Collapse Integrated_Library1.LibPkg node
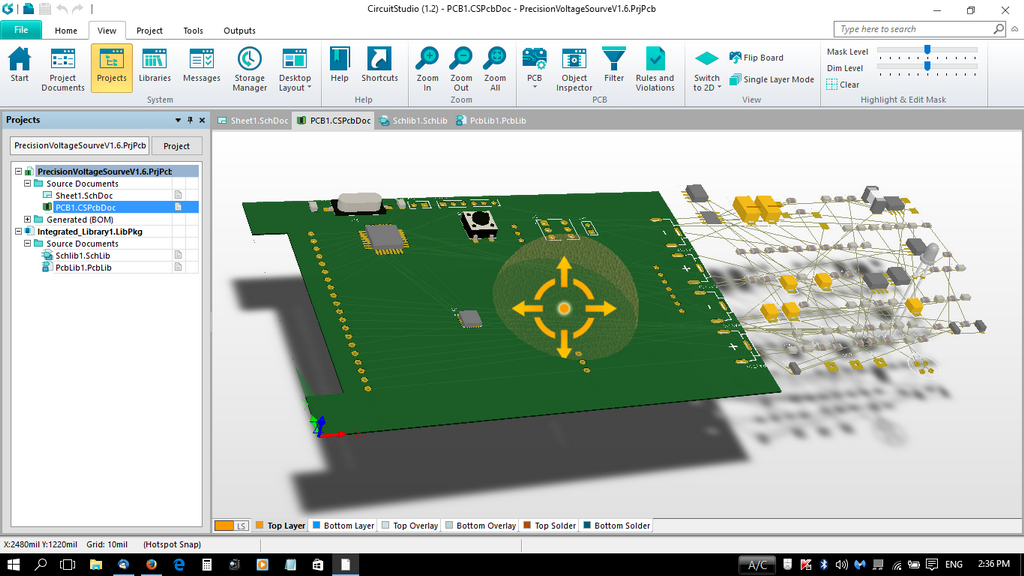 point(18,231)
